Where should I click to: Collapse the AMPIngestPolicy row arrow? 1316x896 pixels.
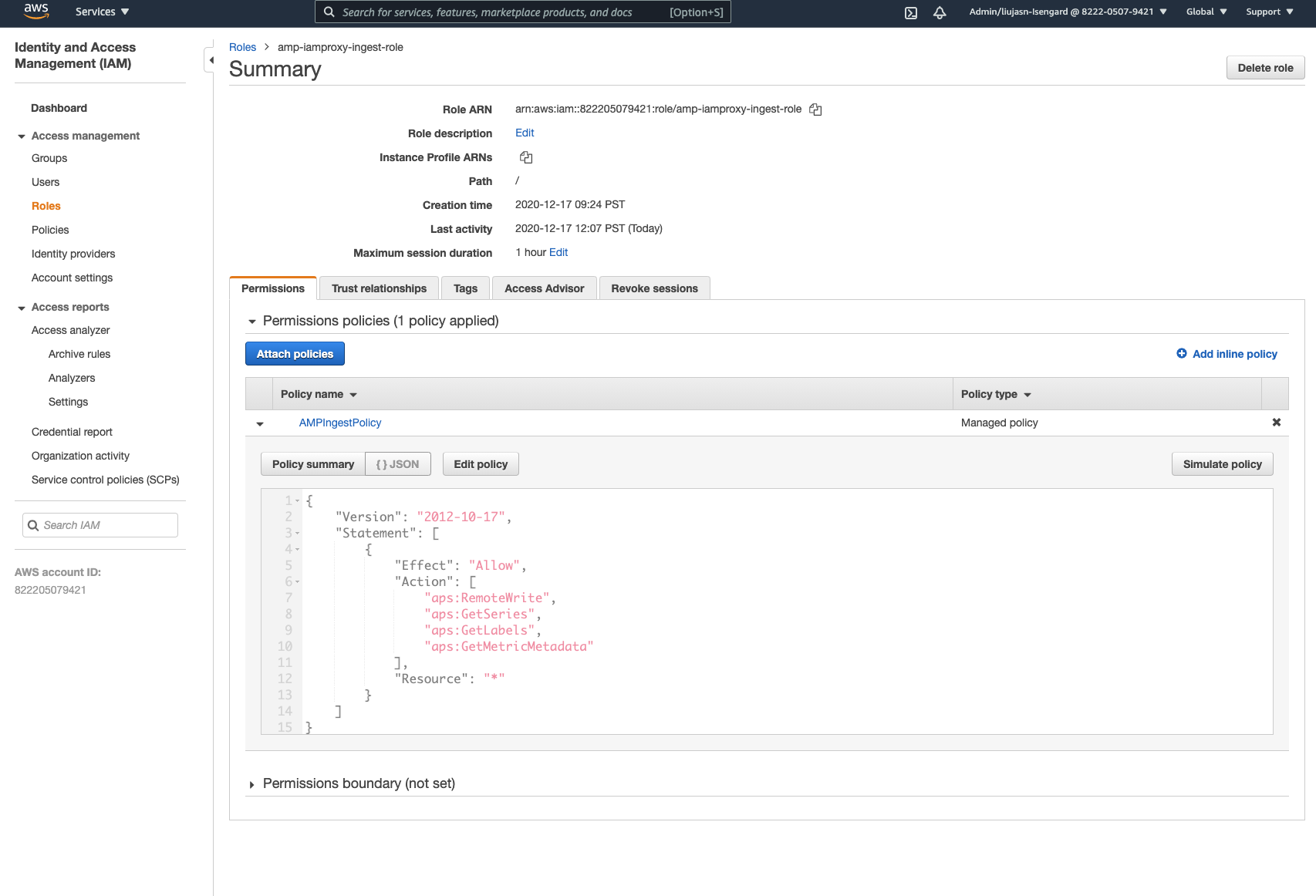click(x=260, y=423)
